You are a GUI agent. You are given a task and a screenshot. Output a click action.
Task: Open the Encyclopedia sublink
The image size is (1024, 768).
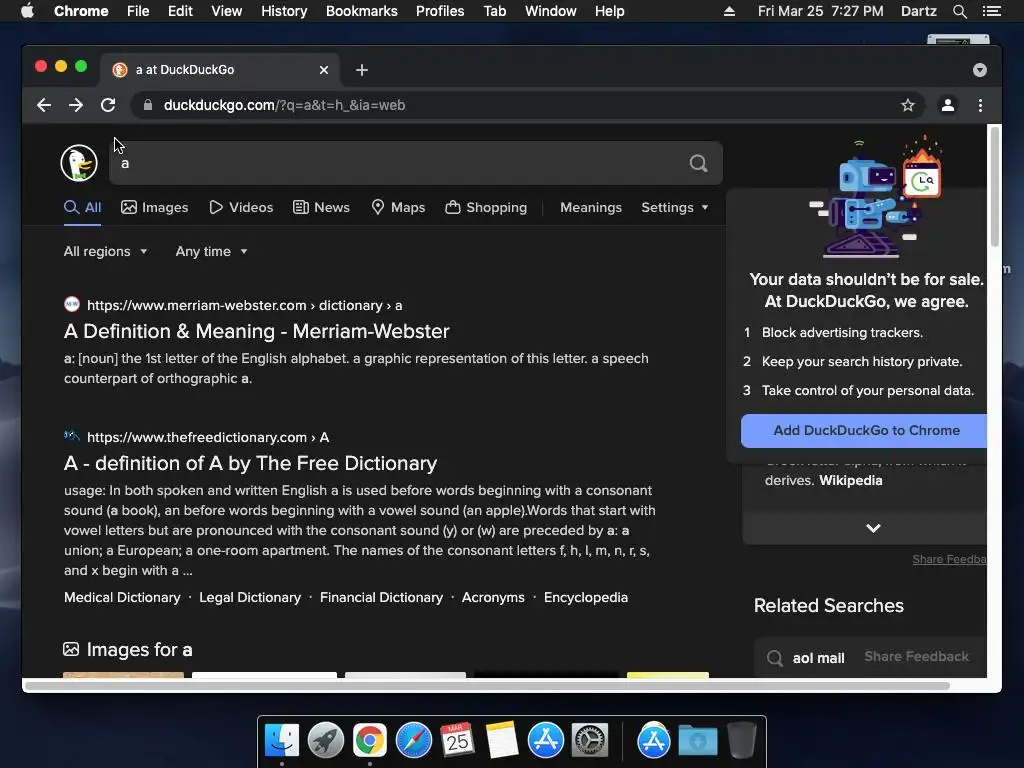[x=586, y=598]
